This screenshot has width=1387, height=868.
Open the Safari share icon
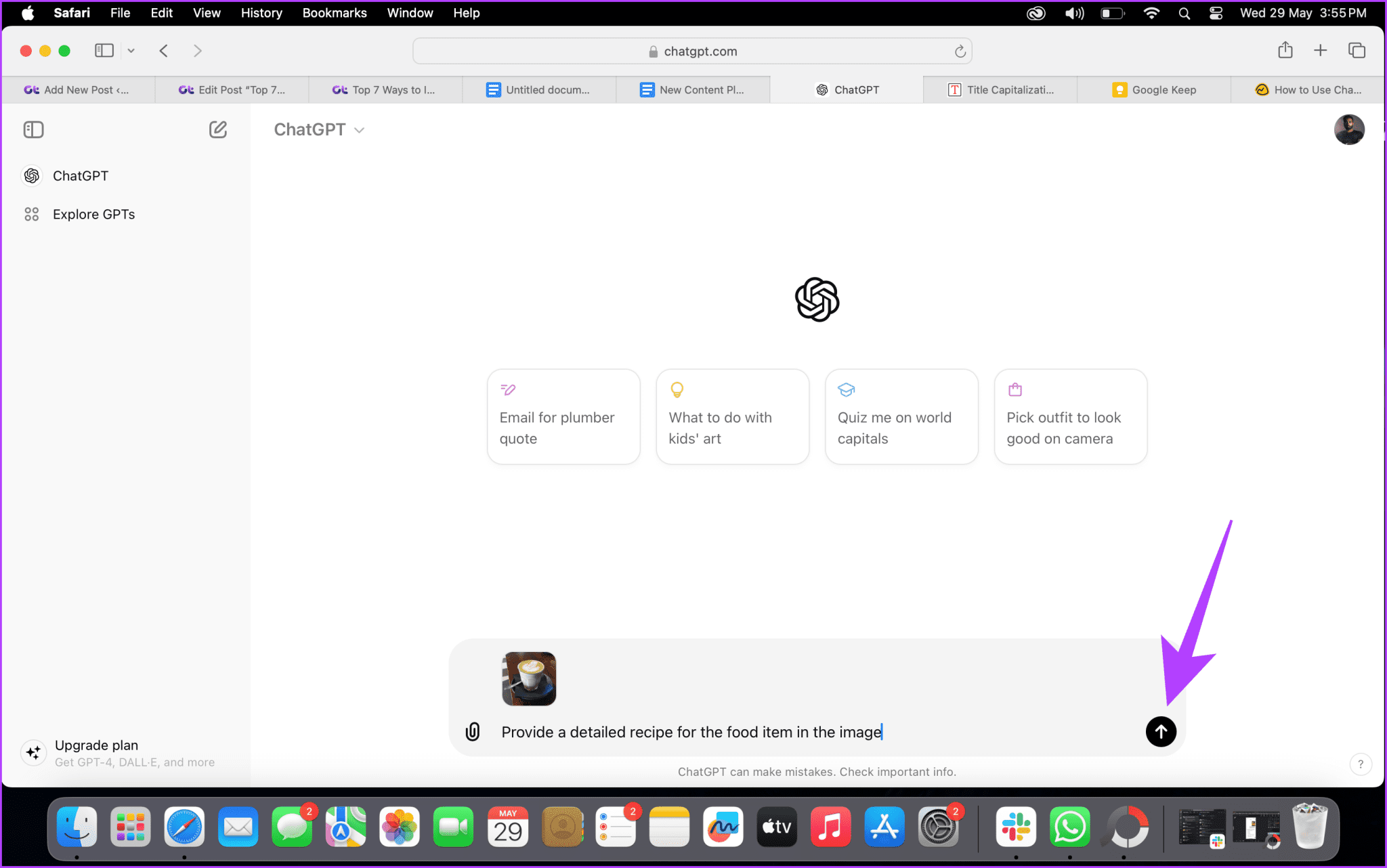pyautogui.click(x=1285, y=51)
